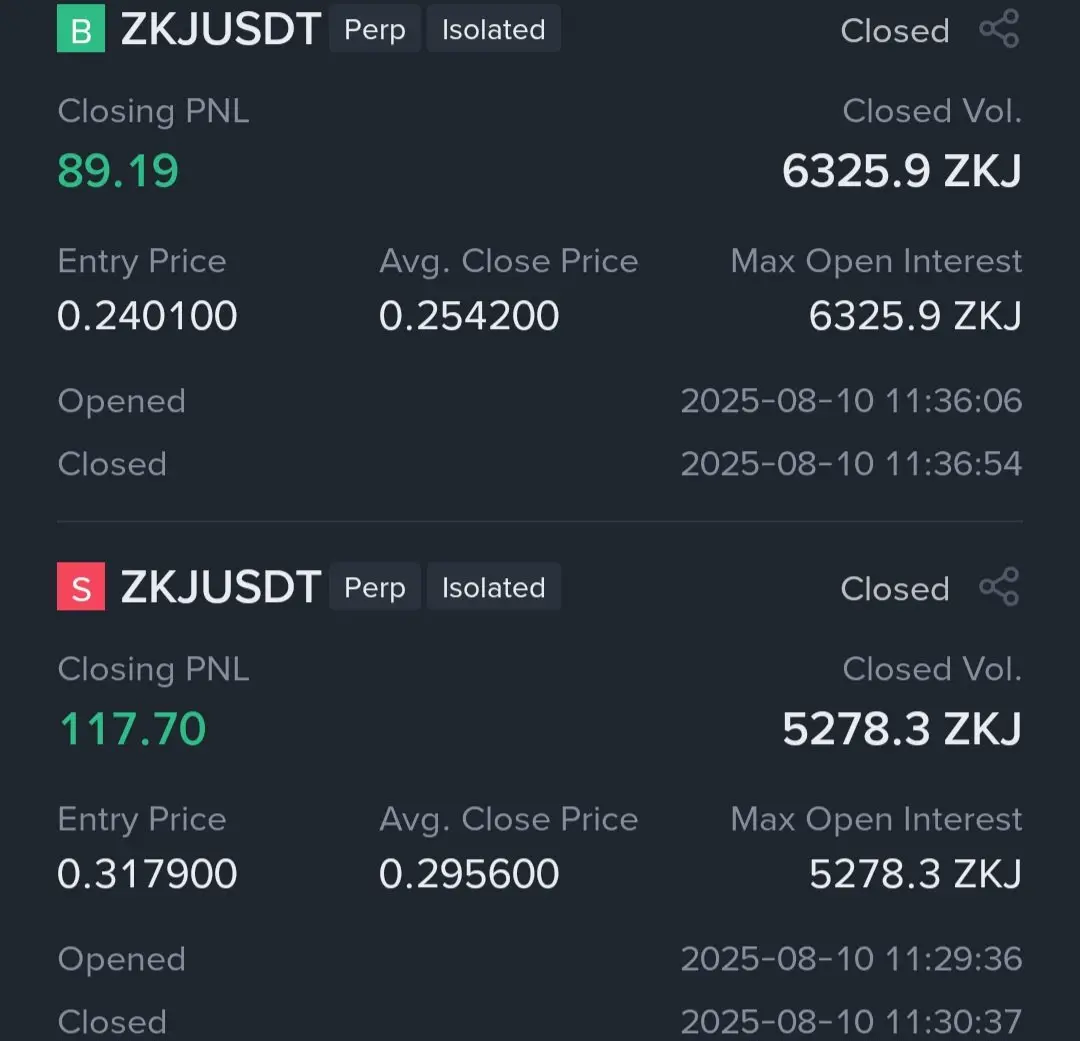Tap the 89.19 closing PNL value
Image resolution: width=1080 pixels, height=1041 pixels.
point(118,171)
